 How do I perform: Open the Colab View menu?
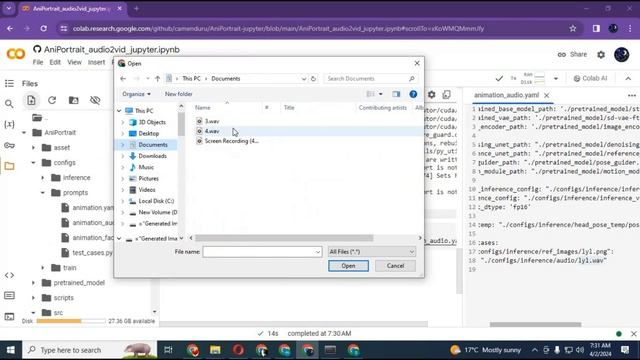[x=74, y=62]
